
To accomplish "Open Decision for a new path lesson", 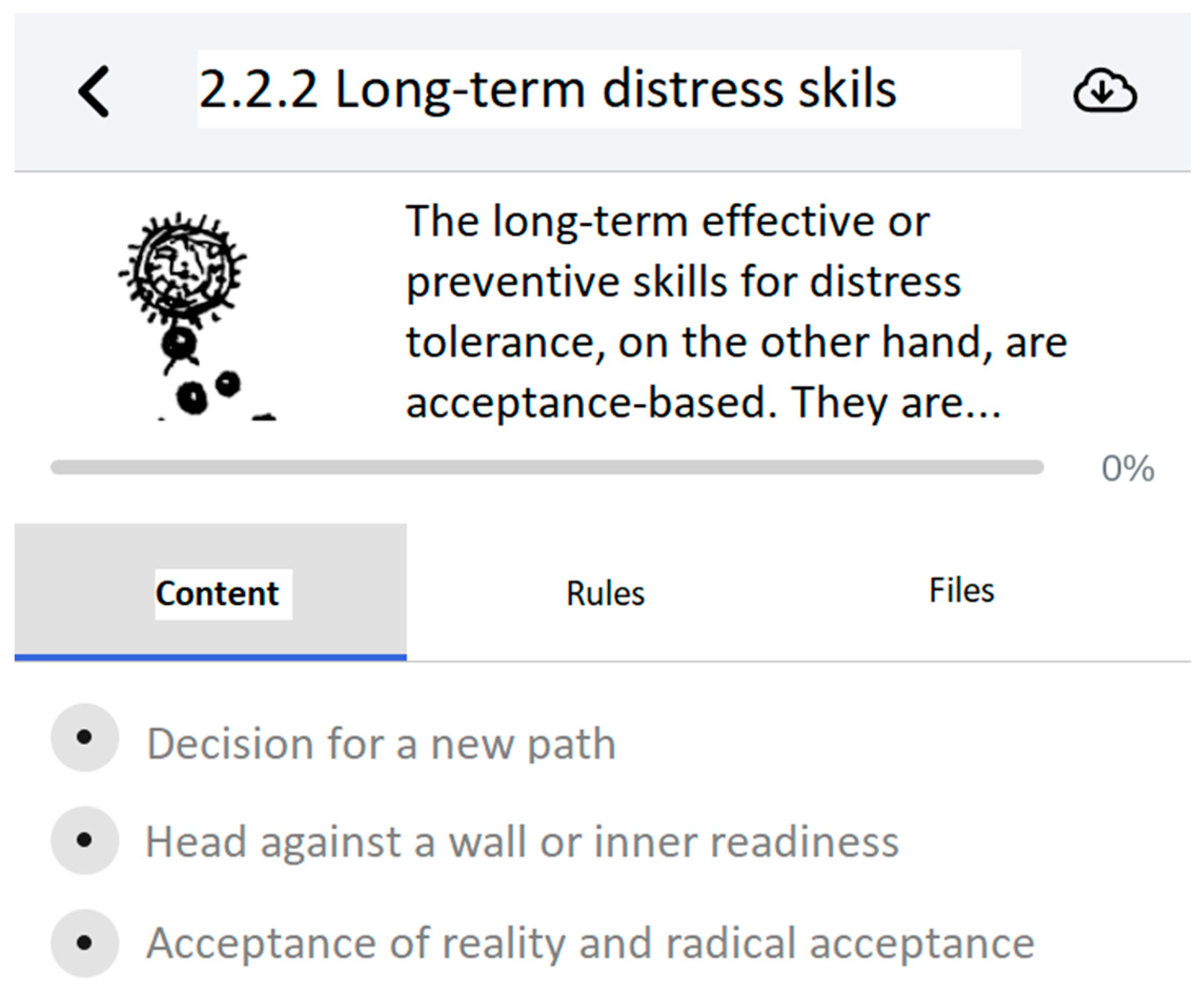I will [381, 744].
